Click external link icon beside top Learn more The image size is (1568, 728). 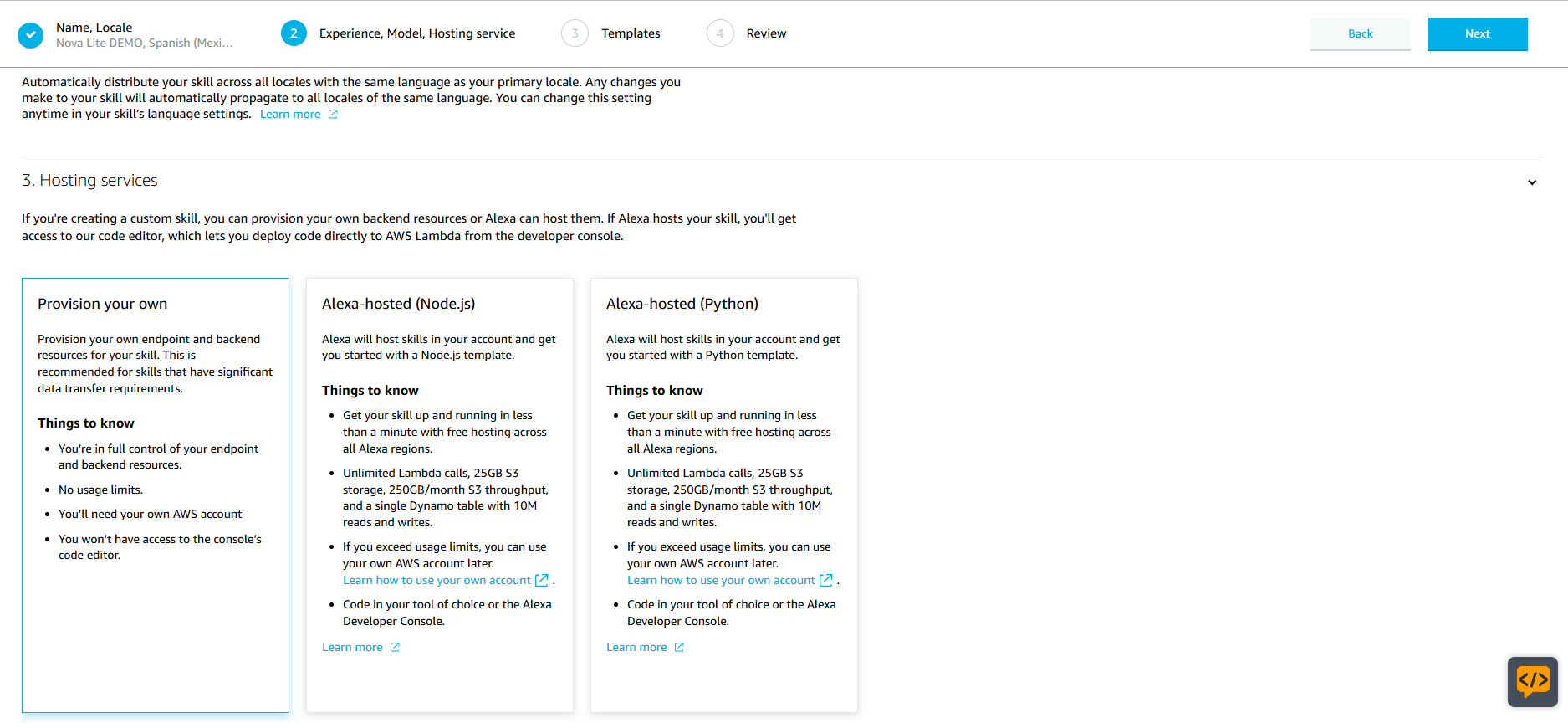[x=333, y=115]
